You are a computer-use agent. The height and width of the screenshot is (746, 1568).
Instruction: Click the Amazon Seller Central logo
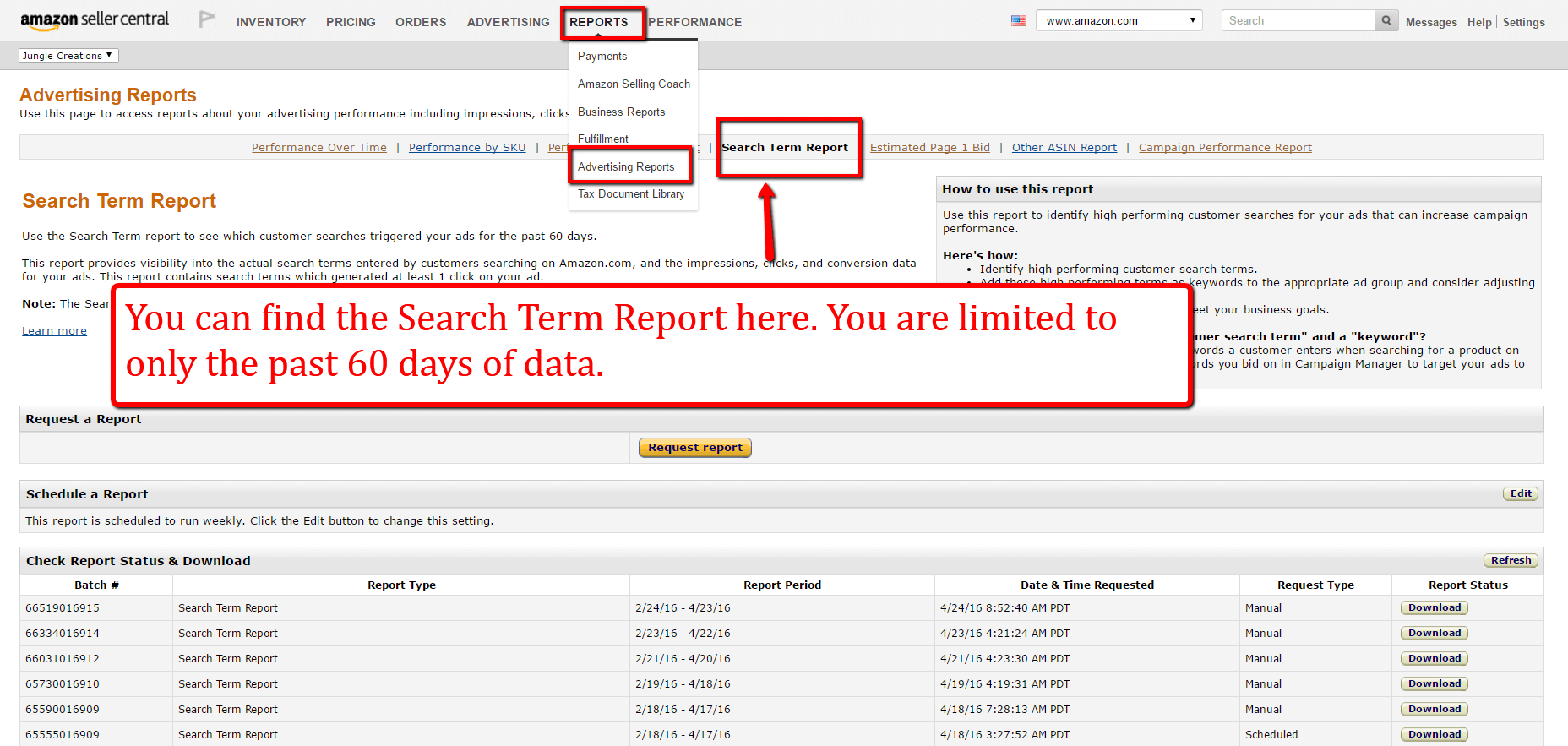pyautogui.click(x=95, y=20)
